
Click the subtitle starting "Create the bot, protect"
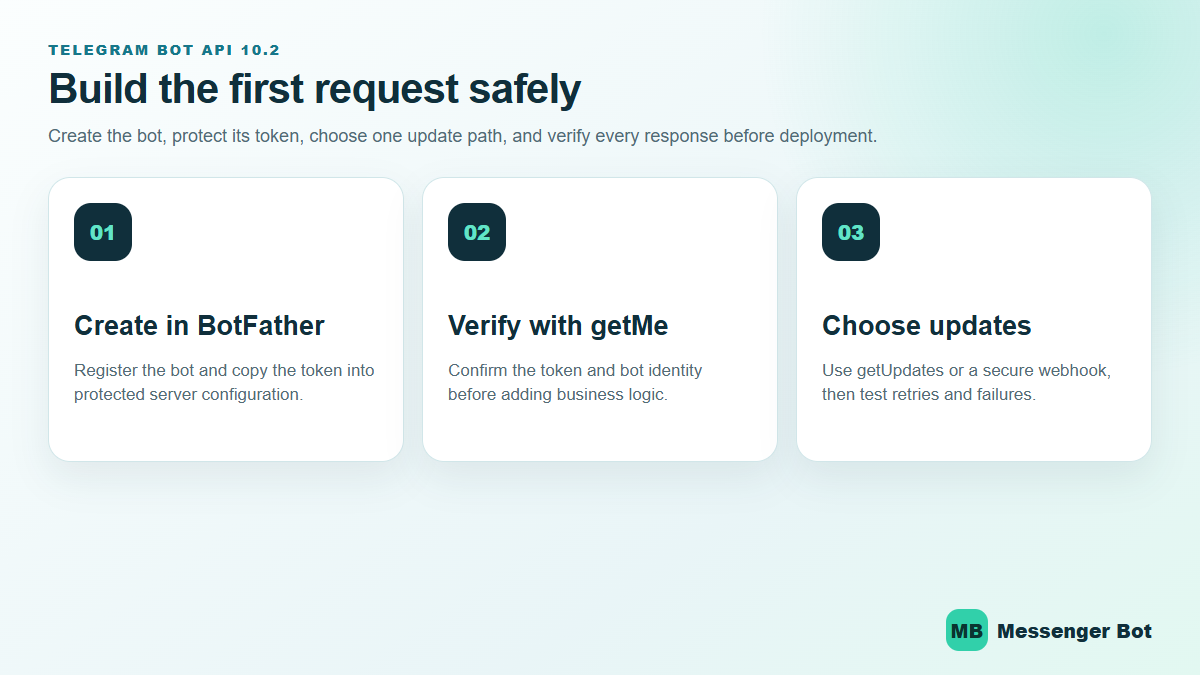[463, 136]
